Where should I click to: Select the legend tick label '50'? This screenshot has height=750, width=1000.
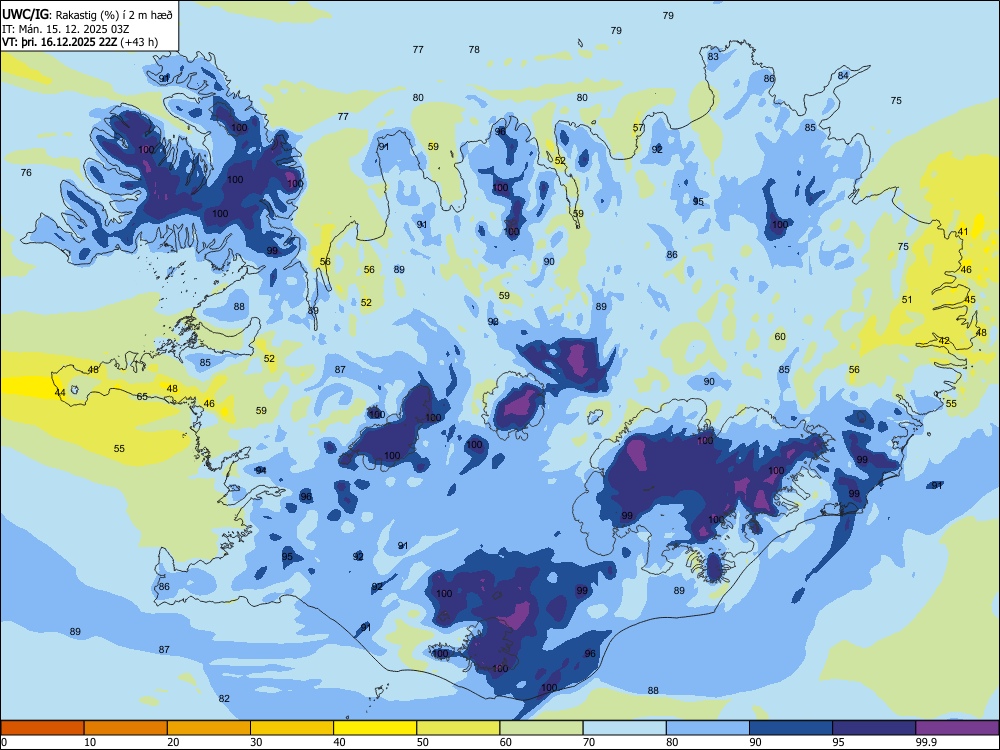point(423,742)
